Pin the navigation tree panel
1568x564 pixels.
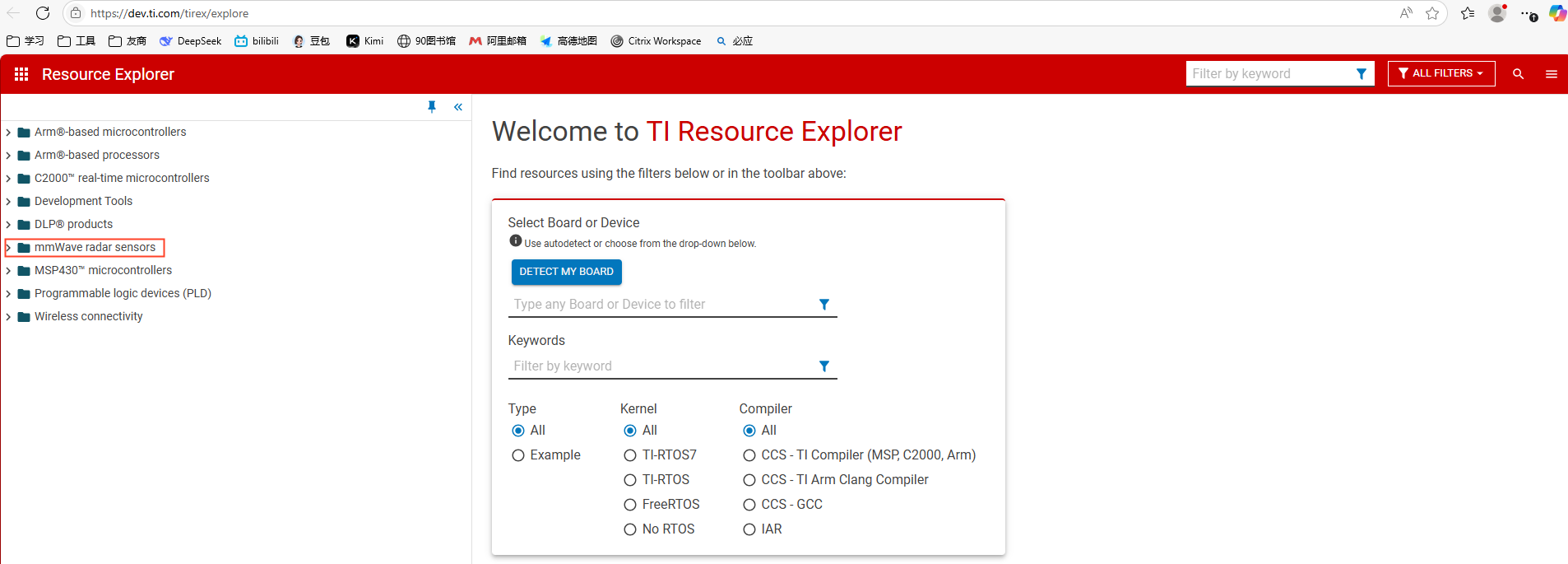(x=432, y=107)
